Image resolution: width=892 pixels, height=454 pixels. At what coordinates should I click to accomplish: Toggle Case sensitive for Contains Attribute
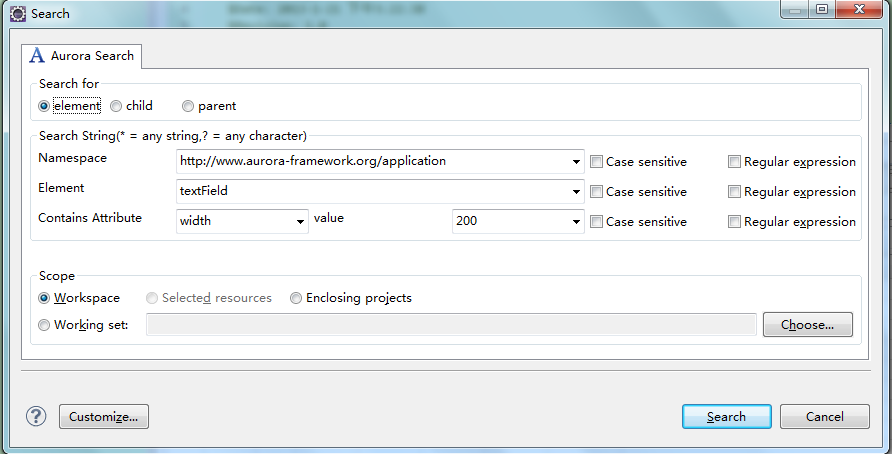click(597, 222)
